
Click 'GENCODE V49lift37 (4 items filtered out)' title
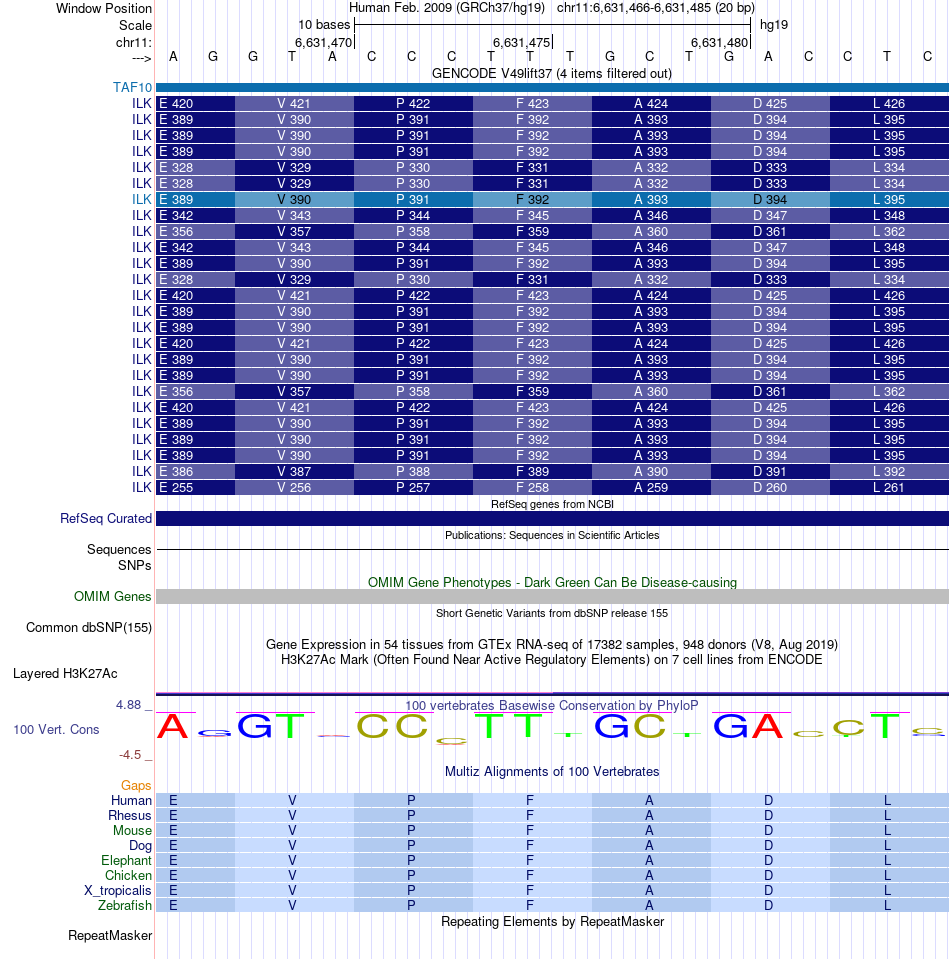point(552,73)
